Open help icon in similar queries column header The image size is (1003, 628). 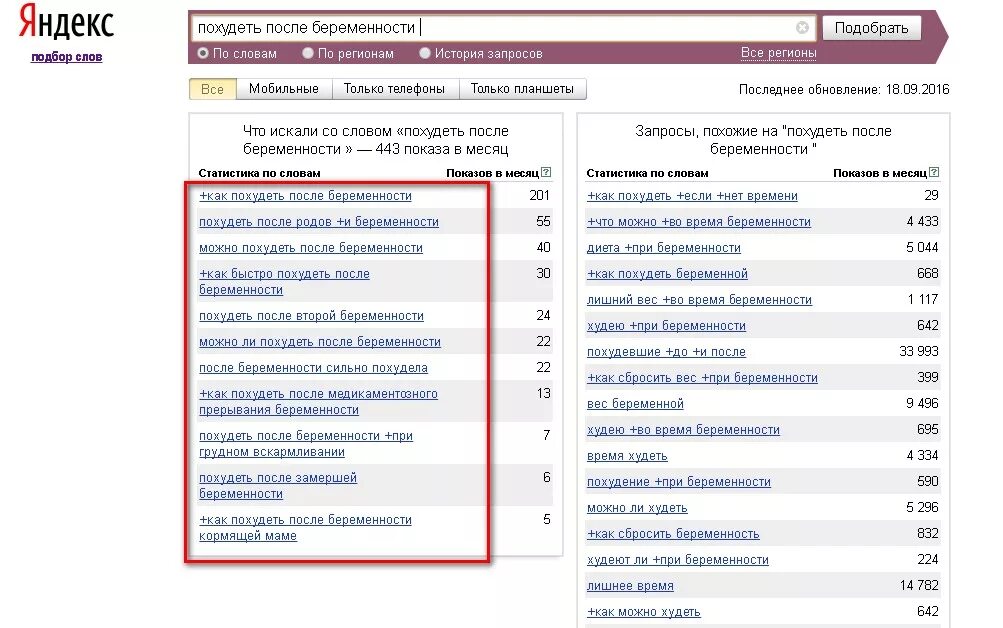pos(934,173)
